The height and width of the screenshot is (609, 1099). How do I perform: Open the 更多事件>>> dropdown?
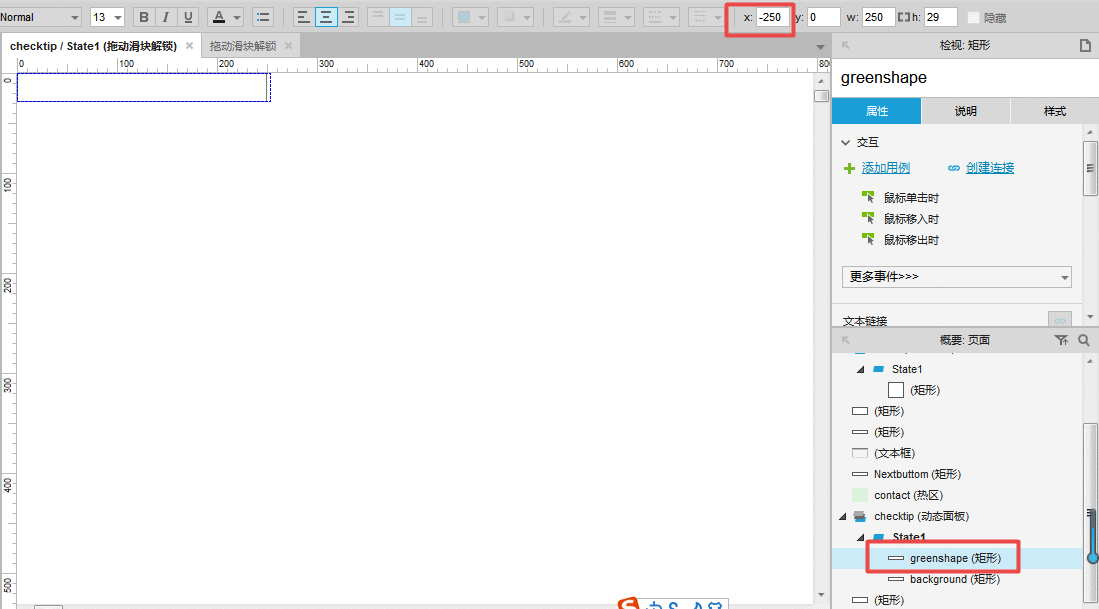coord(957,277)
